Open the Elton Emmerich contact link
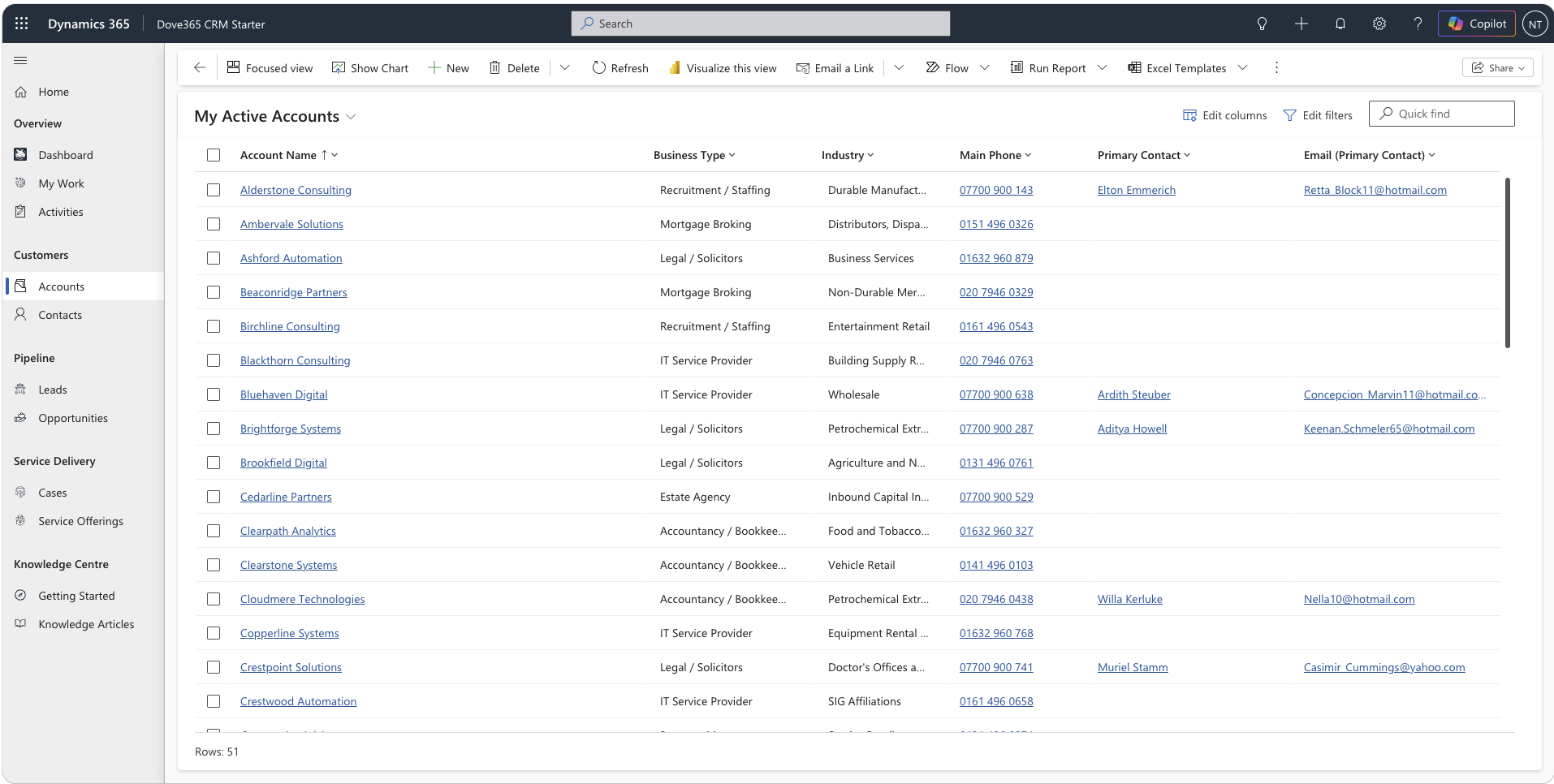1554x784 pixels. click(x=1137, y=190)
